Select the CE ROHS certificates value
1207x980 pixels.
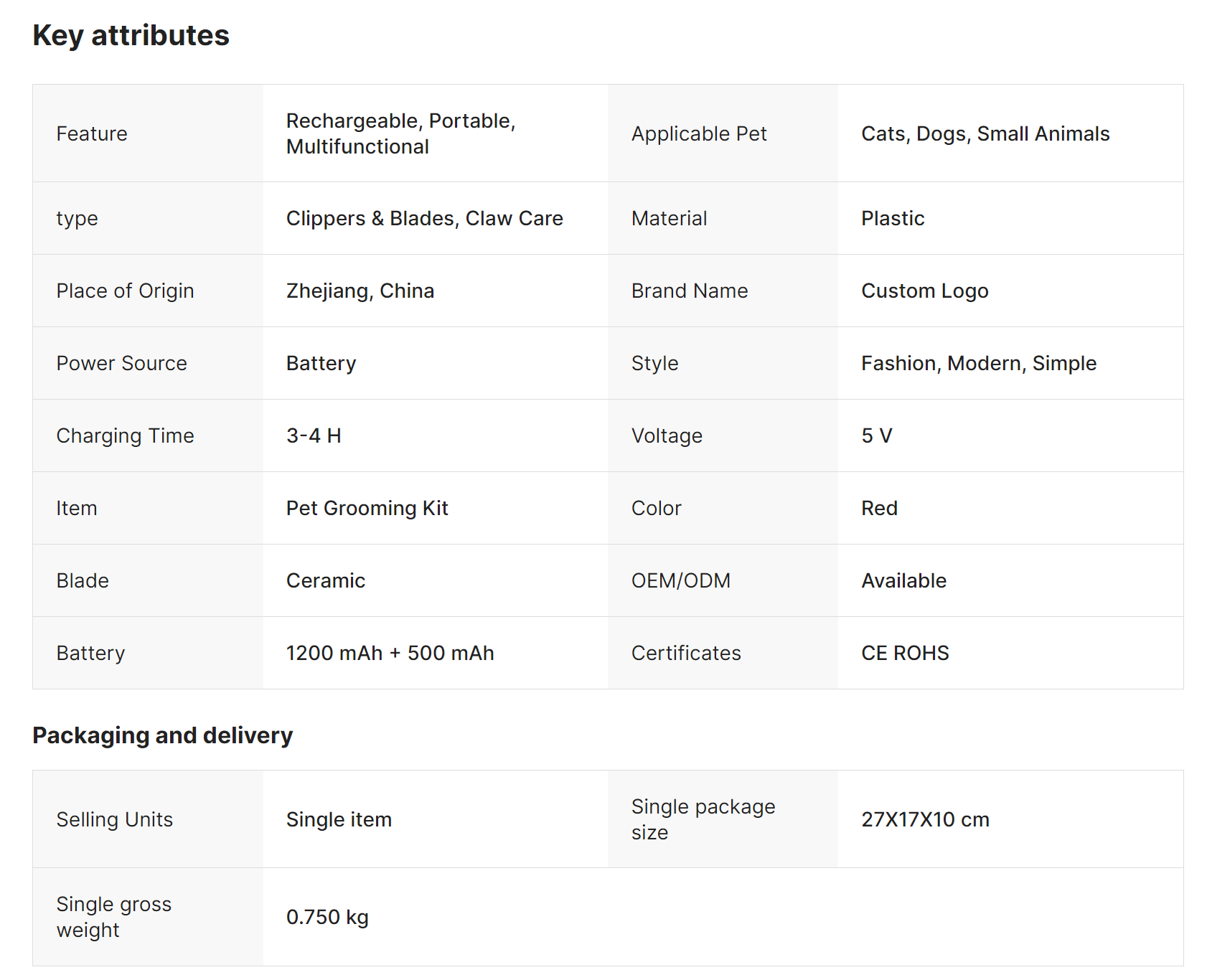point(904,653)
